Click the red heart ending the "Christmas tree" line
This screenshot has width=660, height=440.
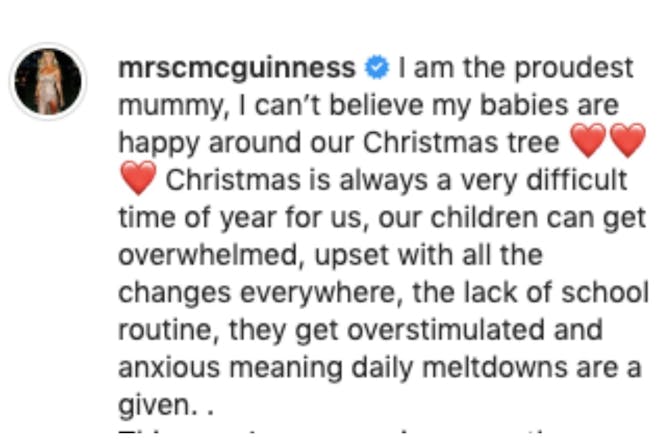[x=628, y=141]
